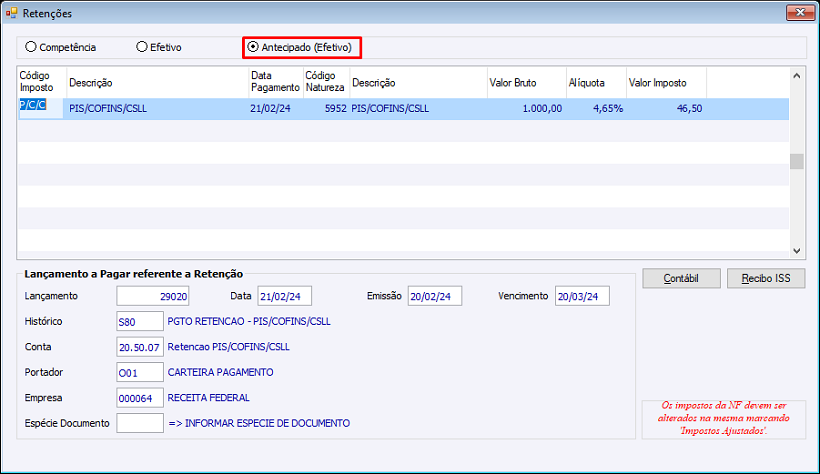Click the grid scrollbar down arrow
This screenshot has width=820, height=474.
tap(796, 251)
